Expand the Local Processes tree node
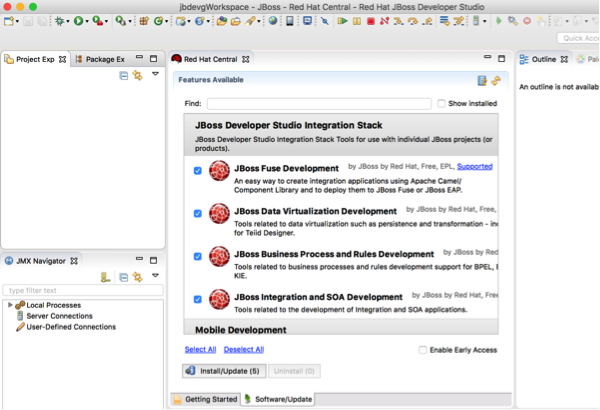600x410 pixels. point(10,305)
